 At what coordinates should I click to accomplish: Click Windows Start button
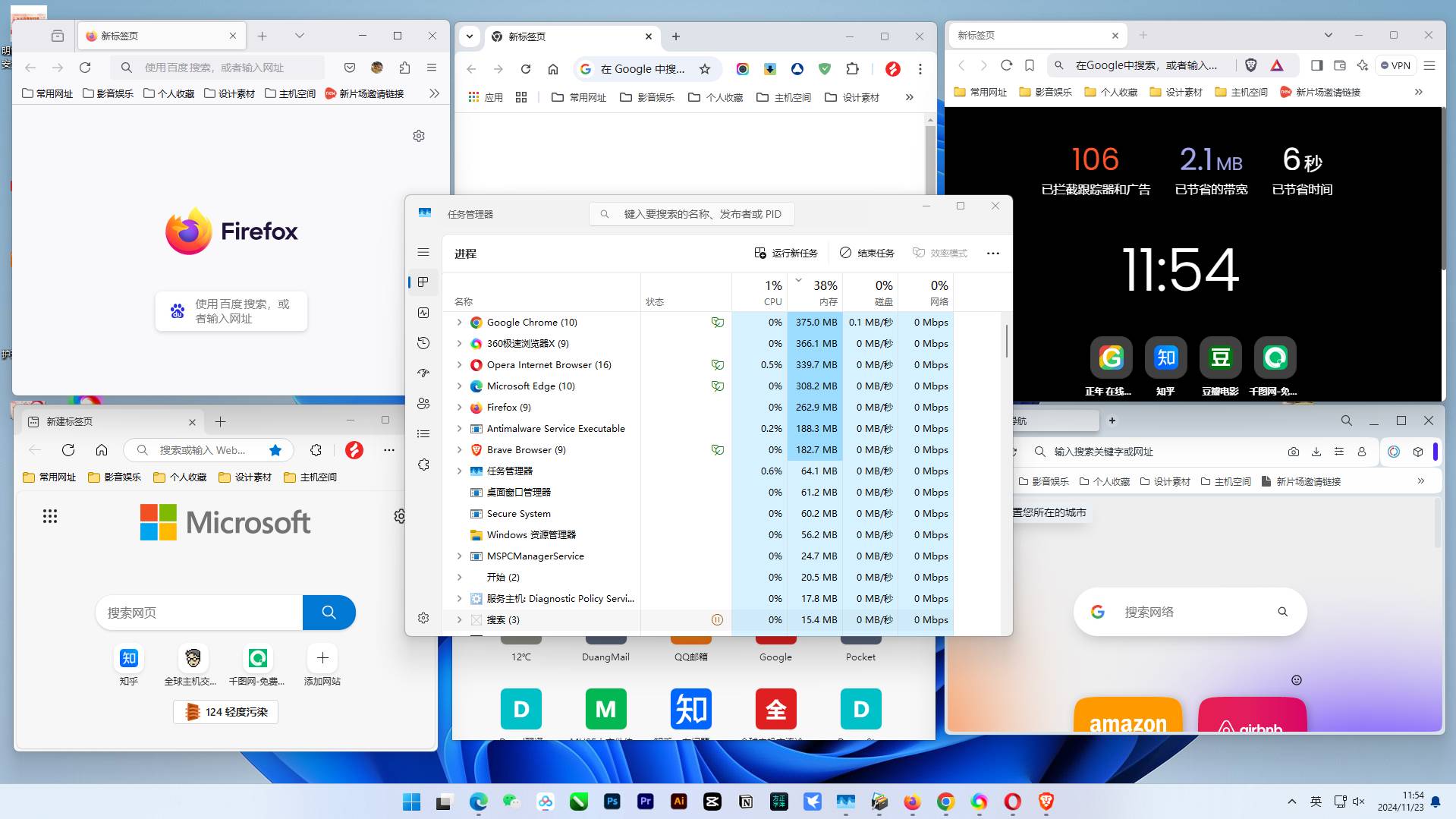[412, 802]
